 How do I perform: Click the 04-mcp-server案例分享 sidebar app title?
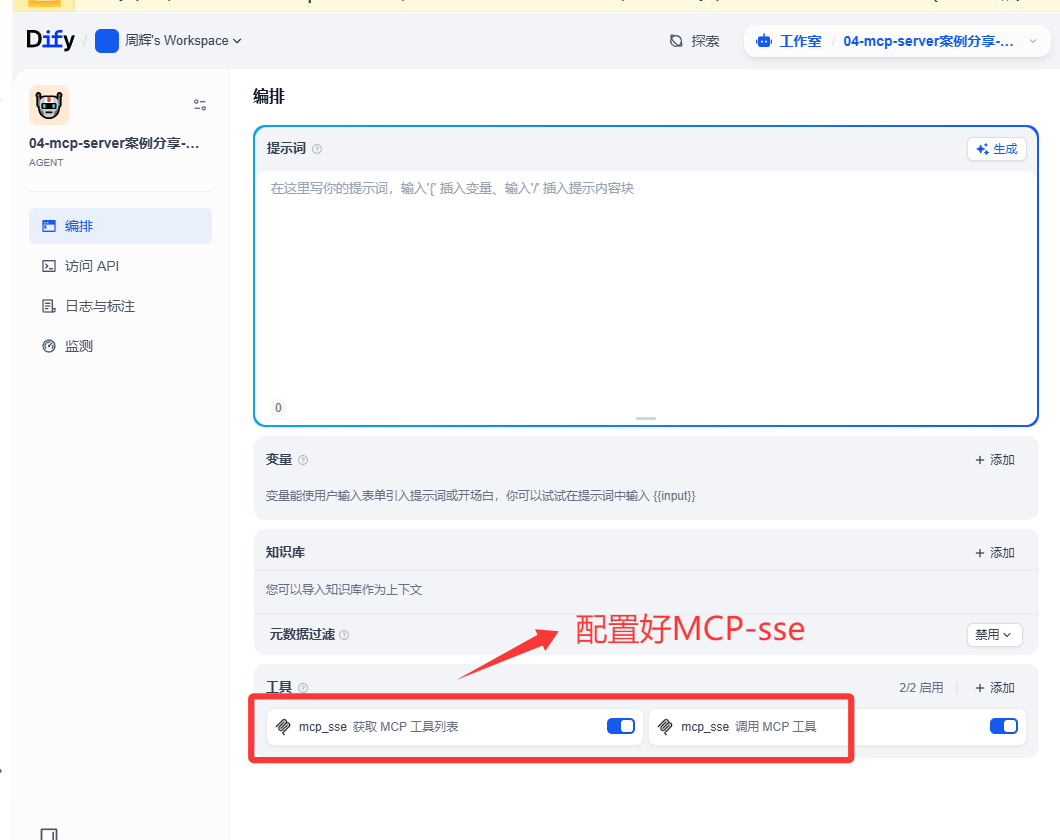(x=114, y=143)
